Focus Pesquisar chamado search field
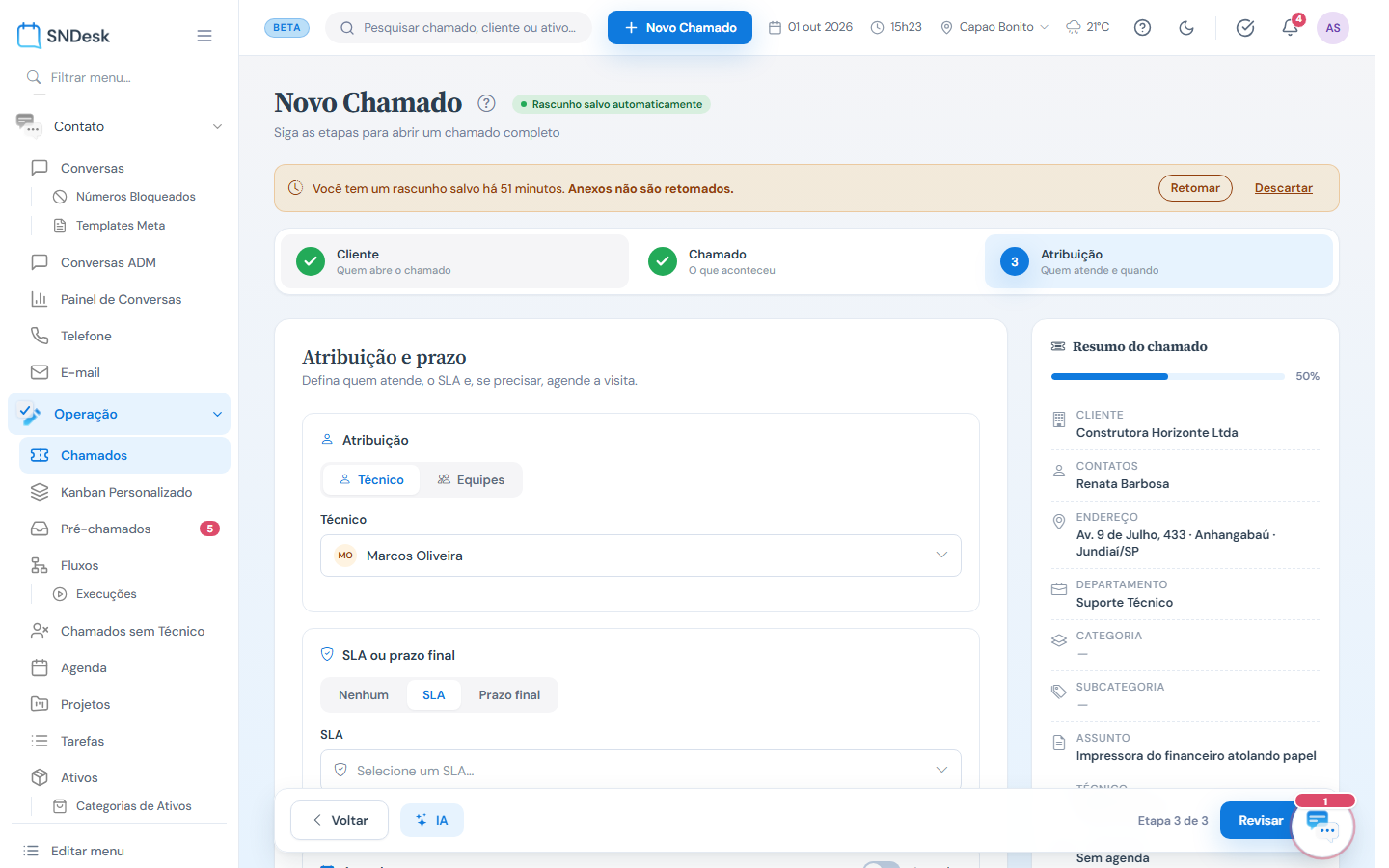 [459, 27]
